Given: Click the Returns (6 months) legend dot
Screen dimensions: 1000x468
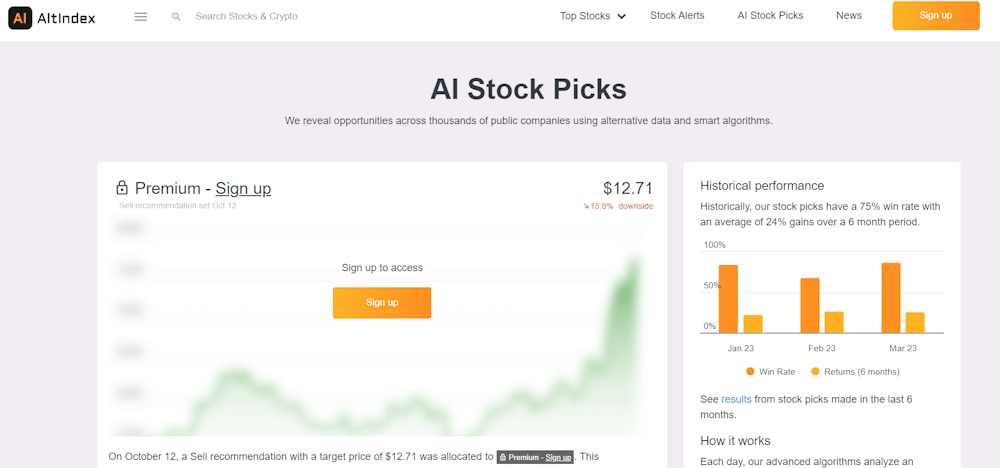Looking at the screenshot, I should [815, 371].
